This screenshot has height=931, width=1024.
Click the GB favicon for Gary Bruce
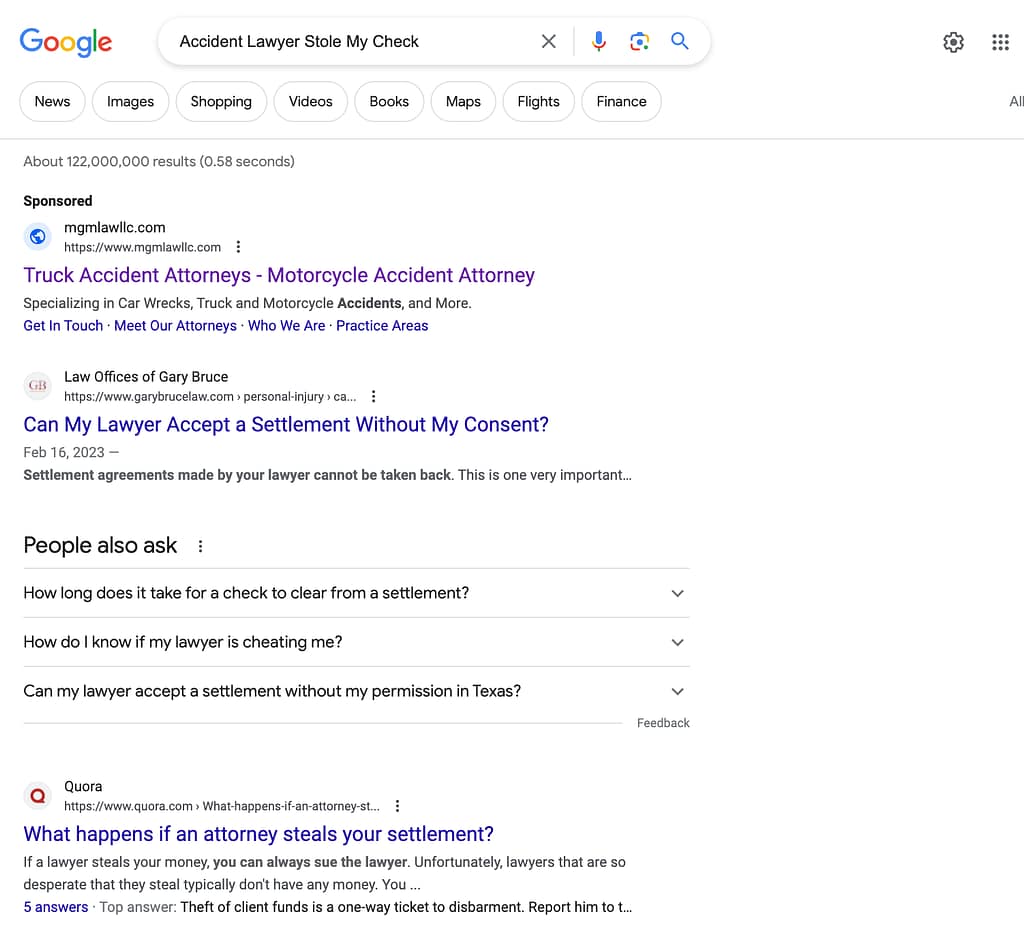point(38,385)
